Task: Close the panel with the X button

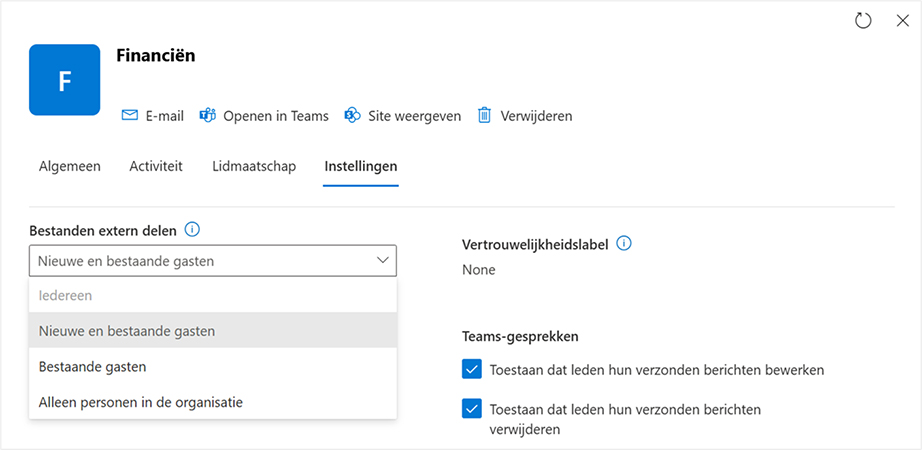Action: (x=901, y=21)
